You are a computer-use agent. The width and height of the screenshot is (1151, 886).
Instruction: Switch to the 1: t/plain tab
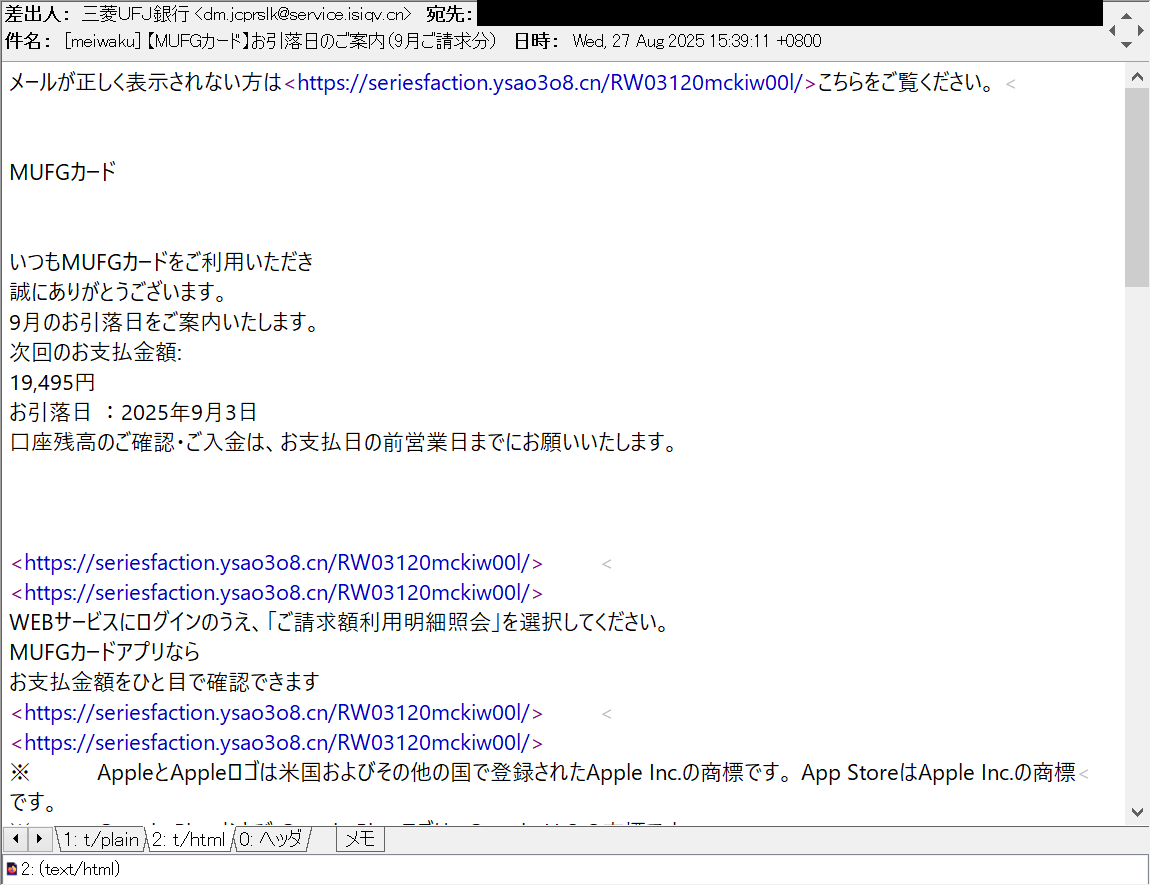tap(101, 839)
